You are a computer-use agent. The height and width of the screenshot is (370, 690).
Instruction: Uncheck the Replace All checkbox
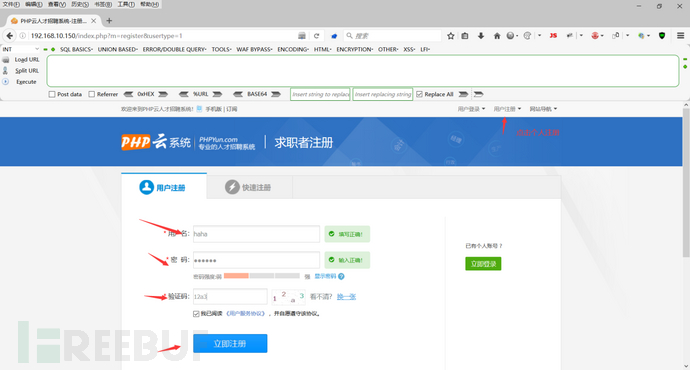click(x=419, y=94)
